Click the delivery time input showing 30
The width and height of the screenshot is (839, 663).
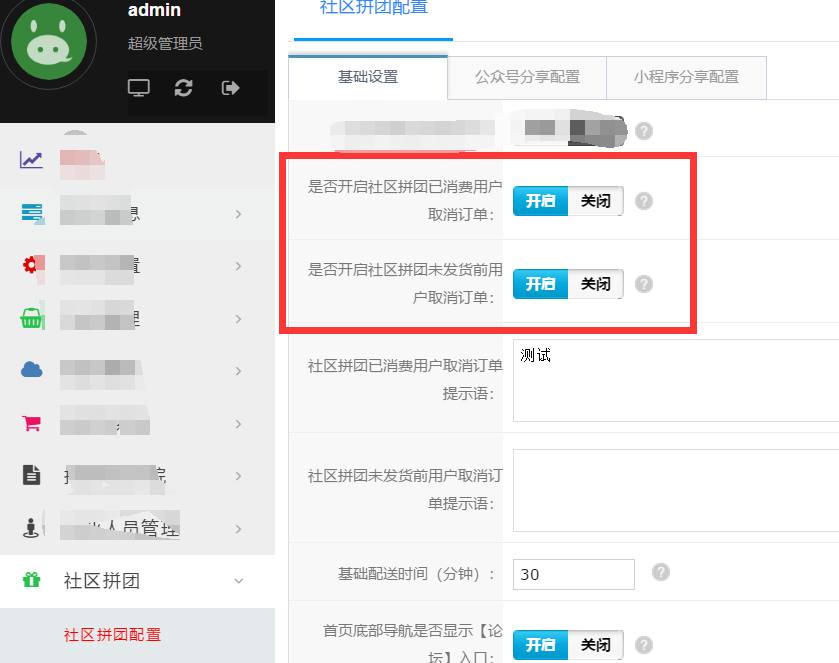click(573, 573)
